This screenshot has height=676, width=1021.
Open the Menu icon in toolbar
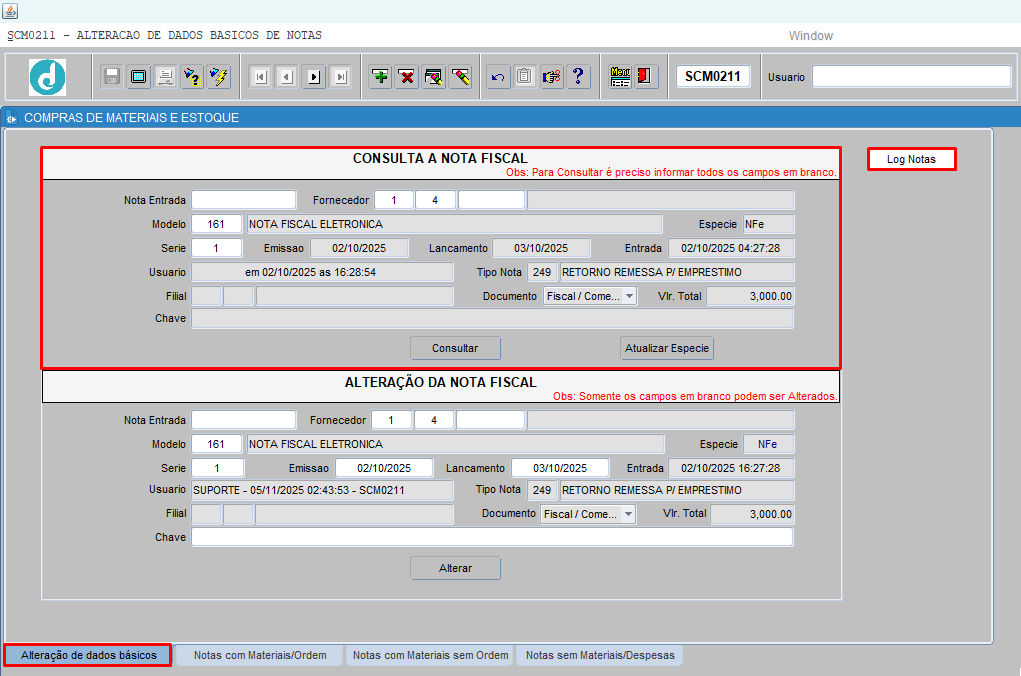(620, 77)
